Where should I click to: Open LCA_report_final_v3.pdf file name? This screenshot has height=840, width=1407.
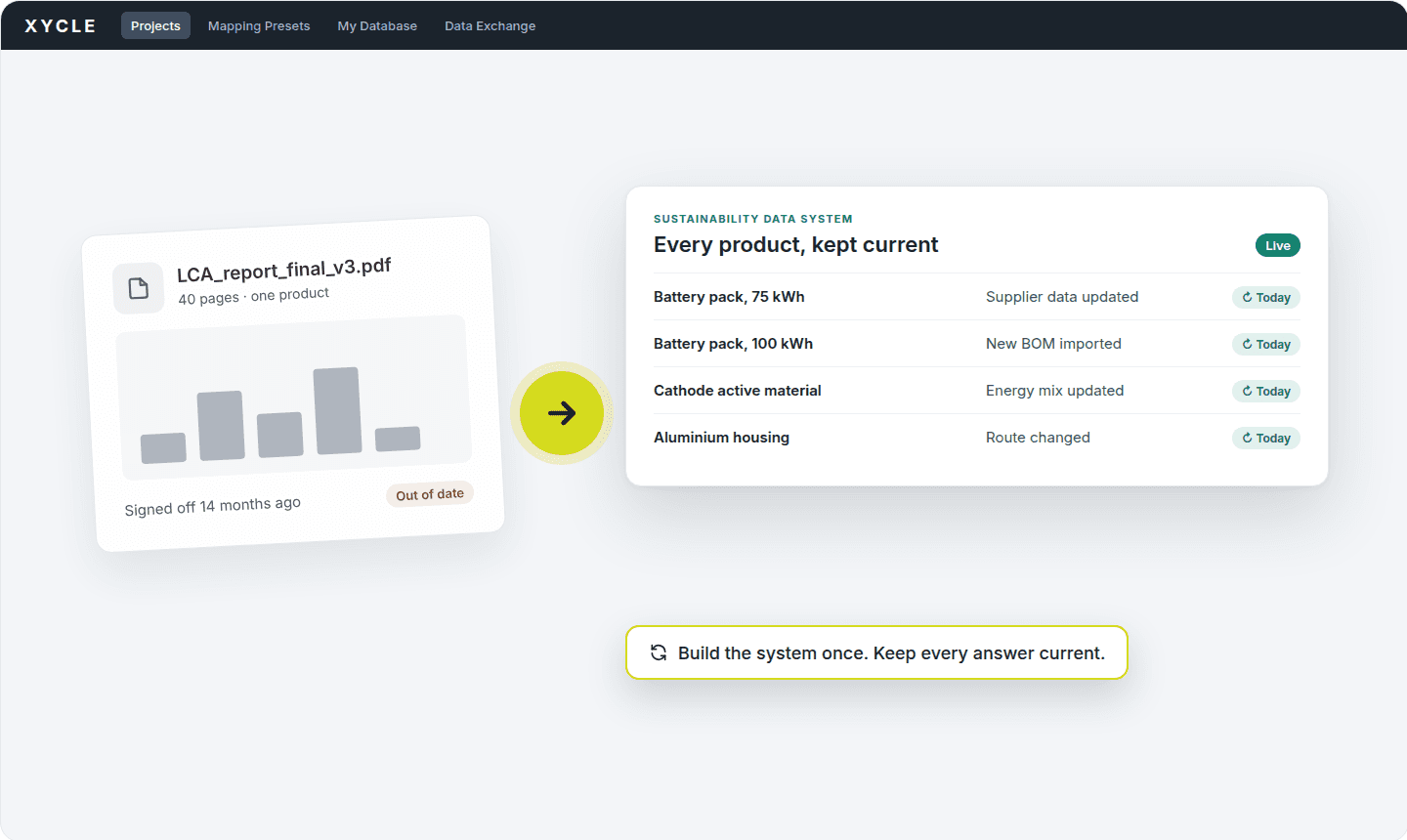[284, 270]
